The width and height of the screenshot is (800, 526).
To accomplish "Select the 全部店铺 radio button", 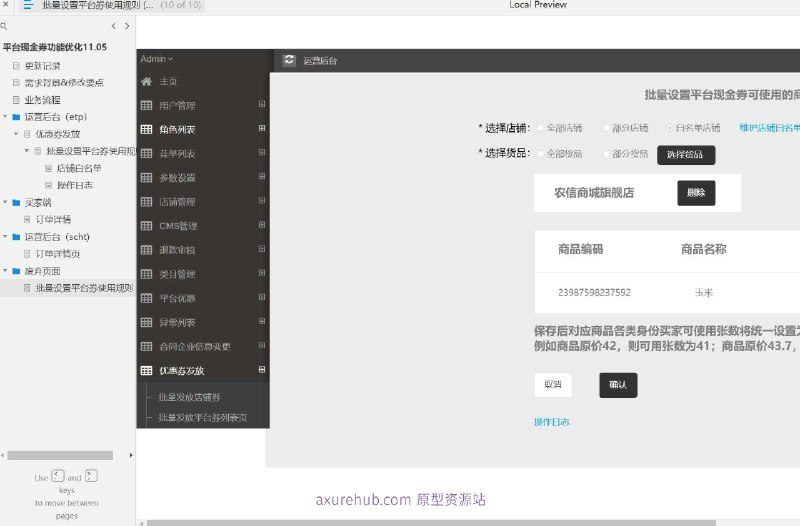I will coord(541,128).
